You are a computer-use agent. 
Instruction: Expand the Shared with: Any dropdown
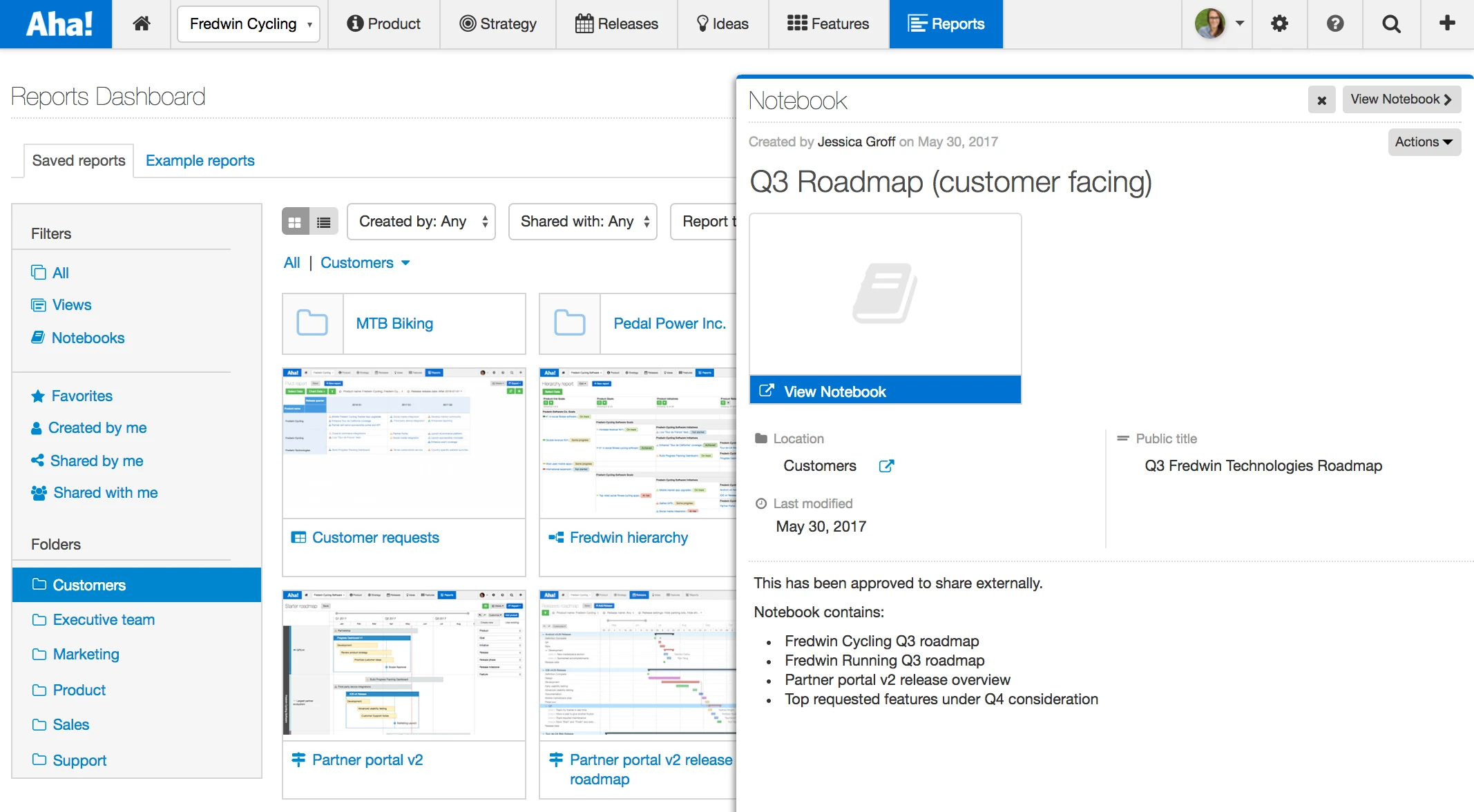click(x=582, y=222)
